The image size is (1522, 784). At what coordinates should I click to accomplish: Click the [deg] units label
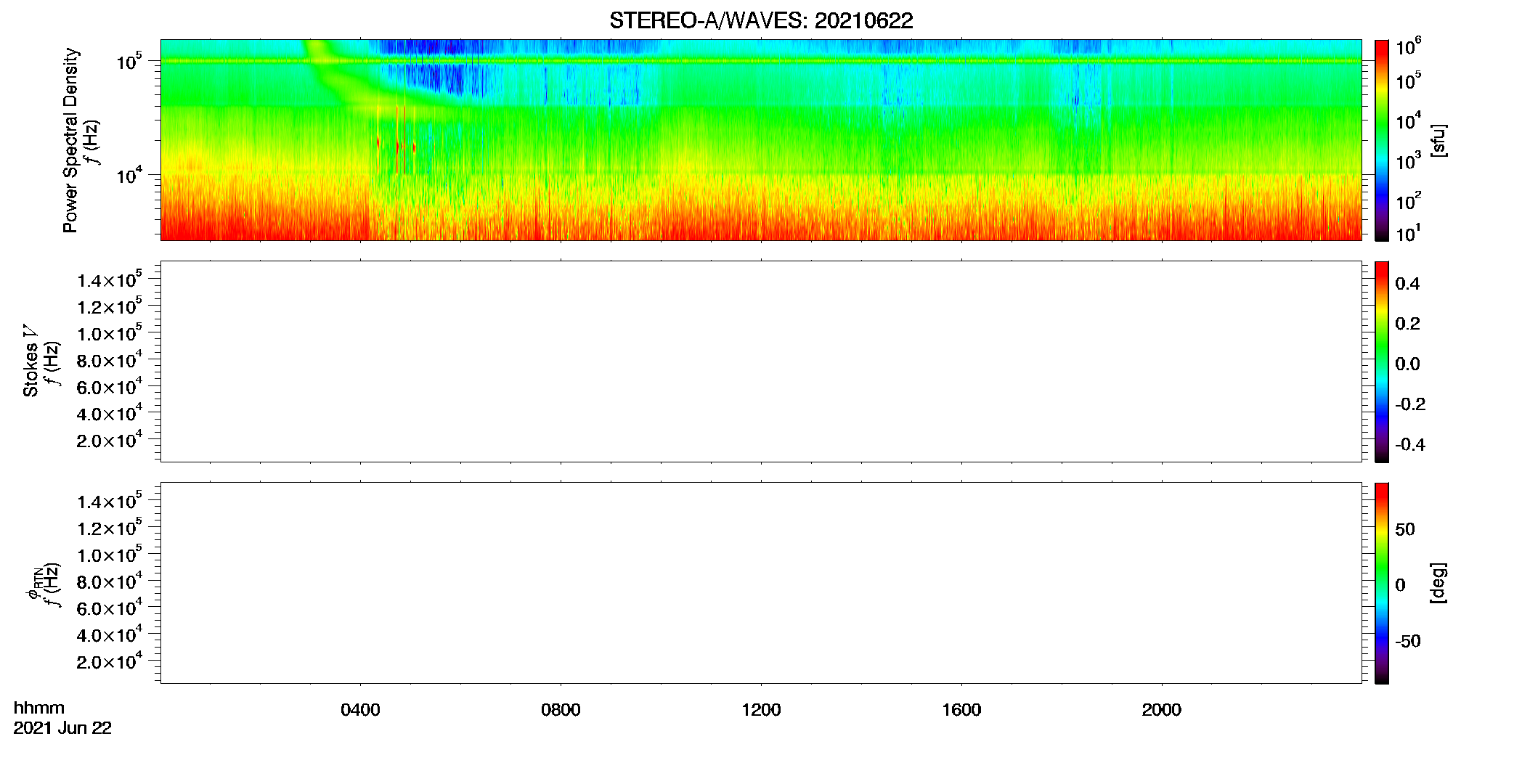click(1438, 583)
